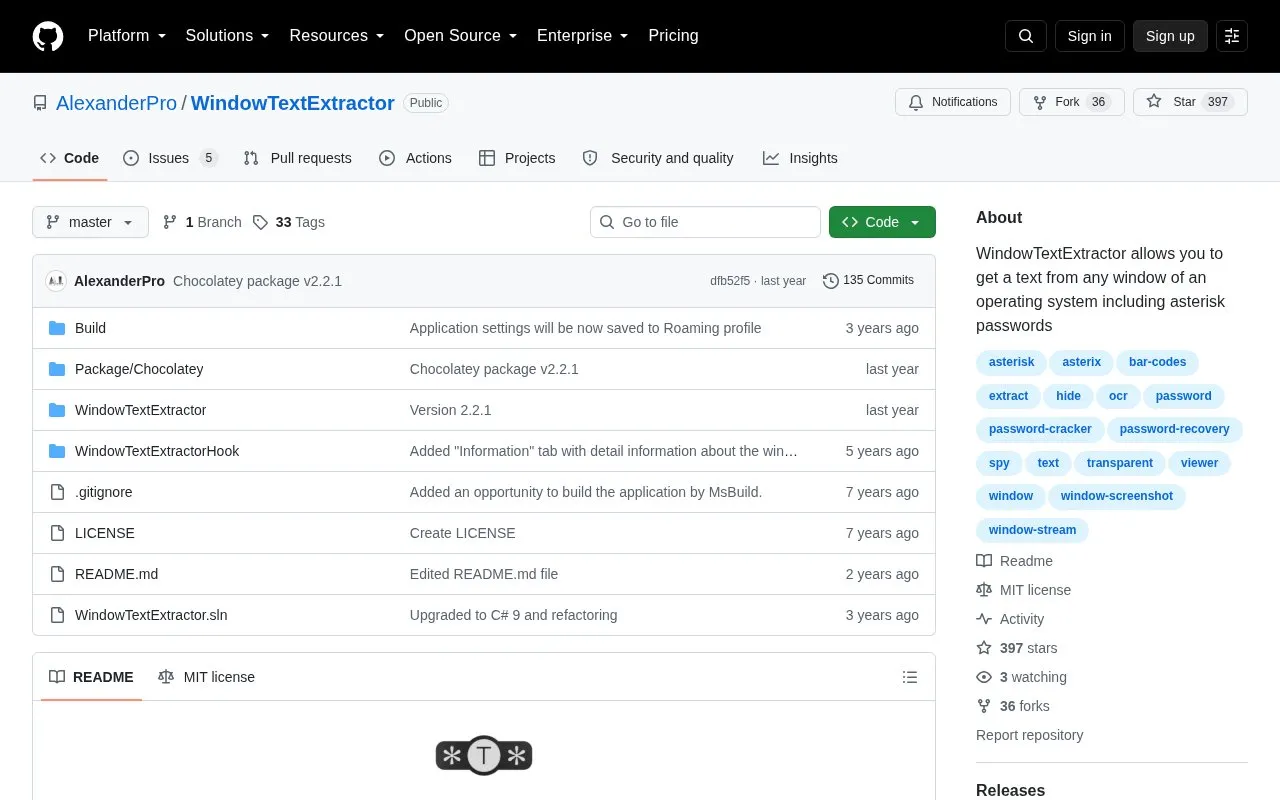View the 397 stars link
The width and height of the screenshot is (1280, 800).
tap(1016, 648)
